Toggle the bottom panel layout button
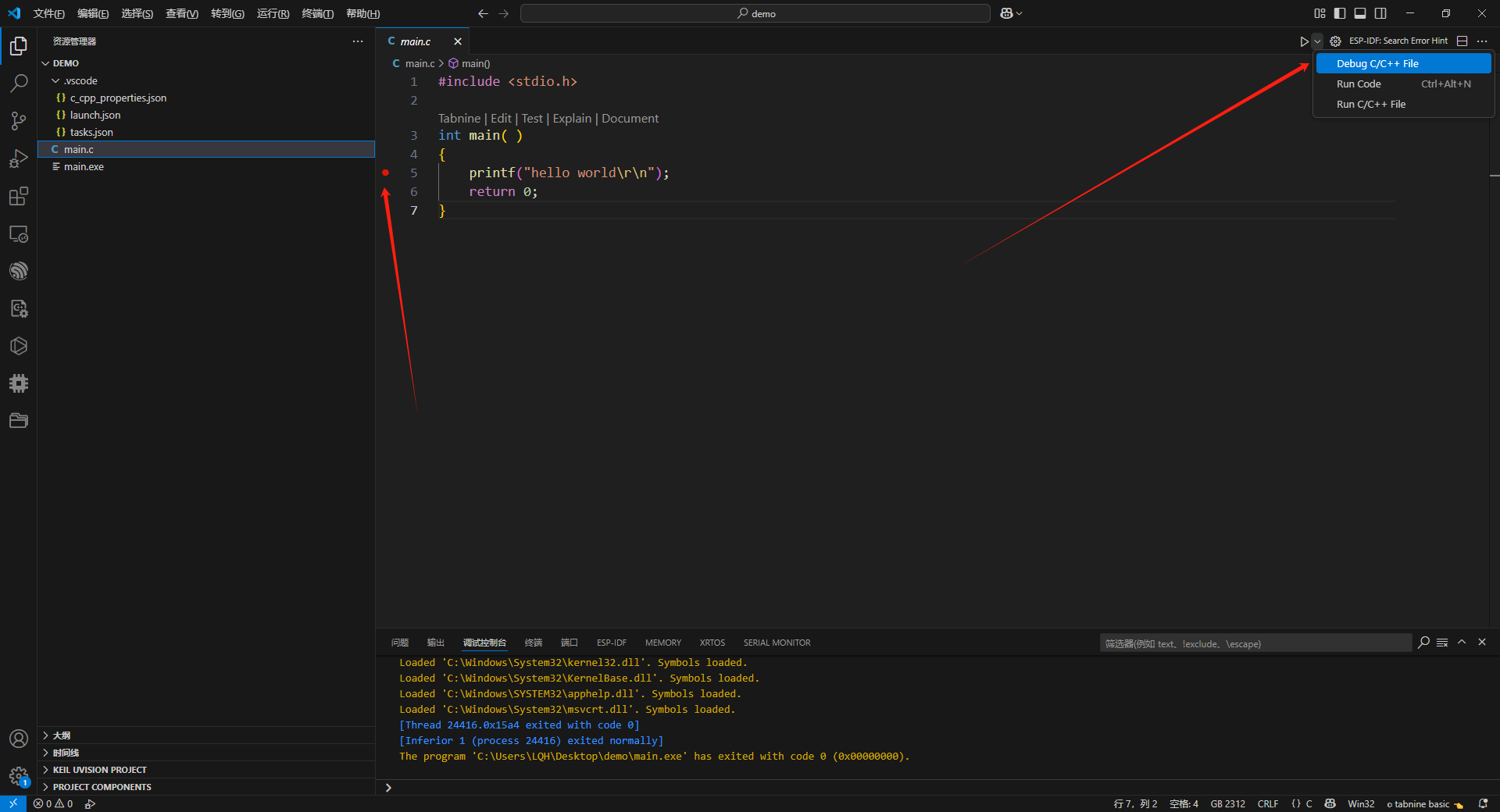The height and width of the screenshot is (812, 1500). coord(1360,13)
